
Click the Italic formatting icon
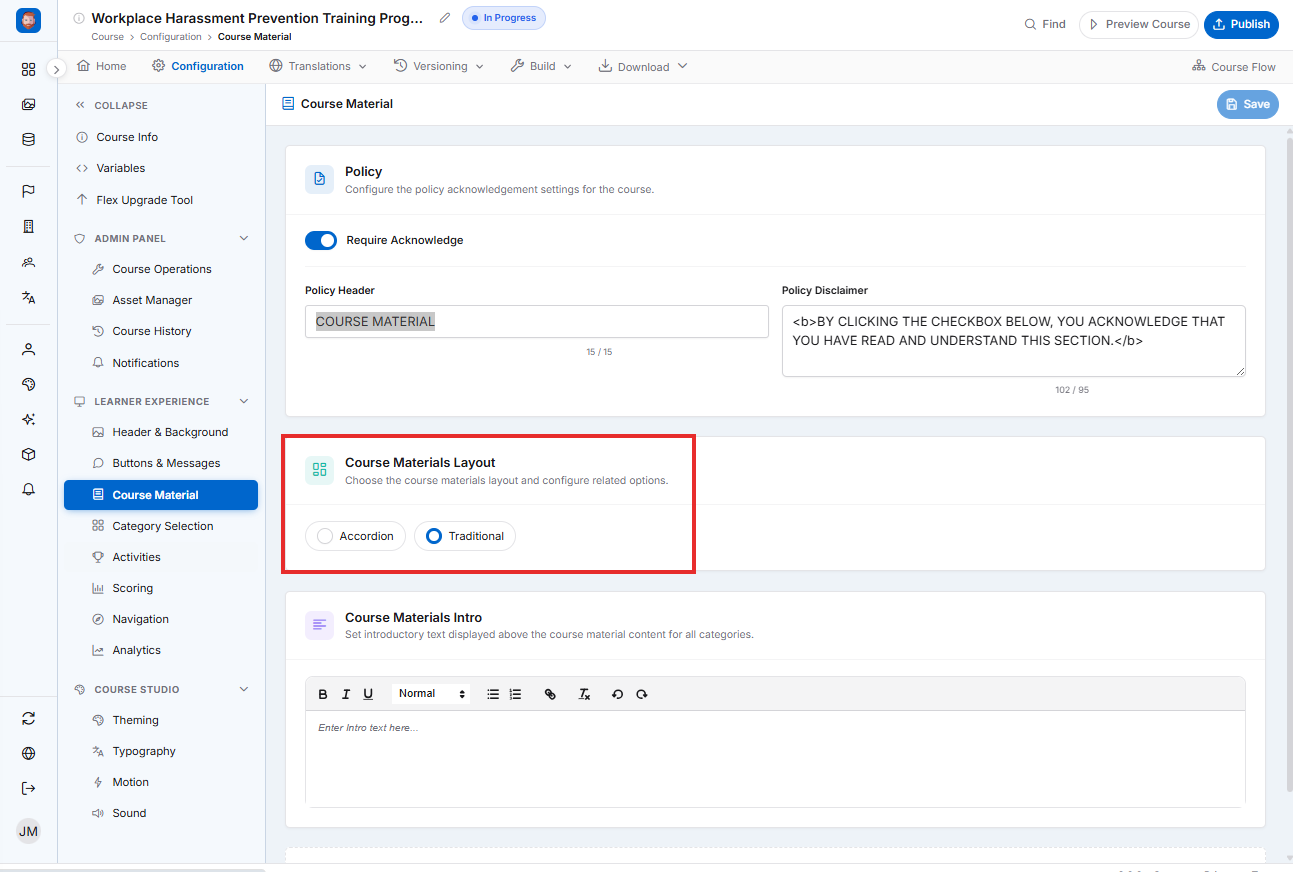coord(346,694)
